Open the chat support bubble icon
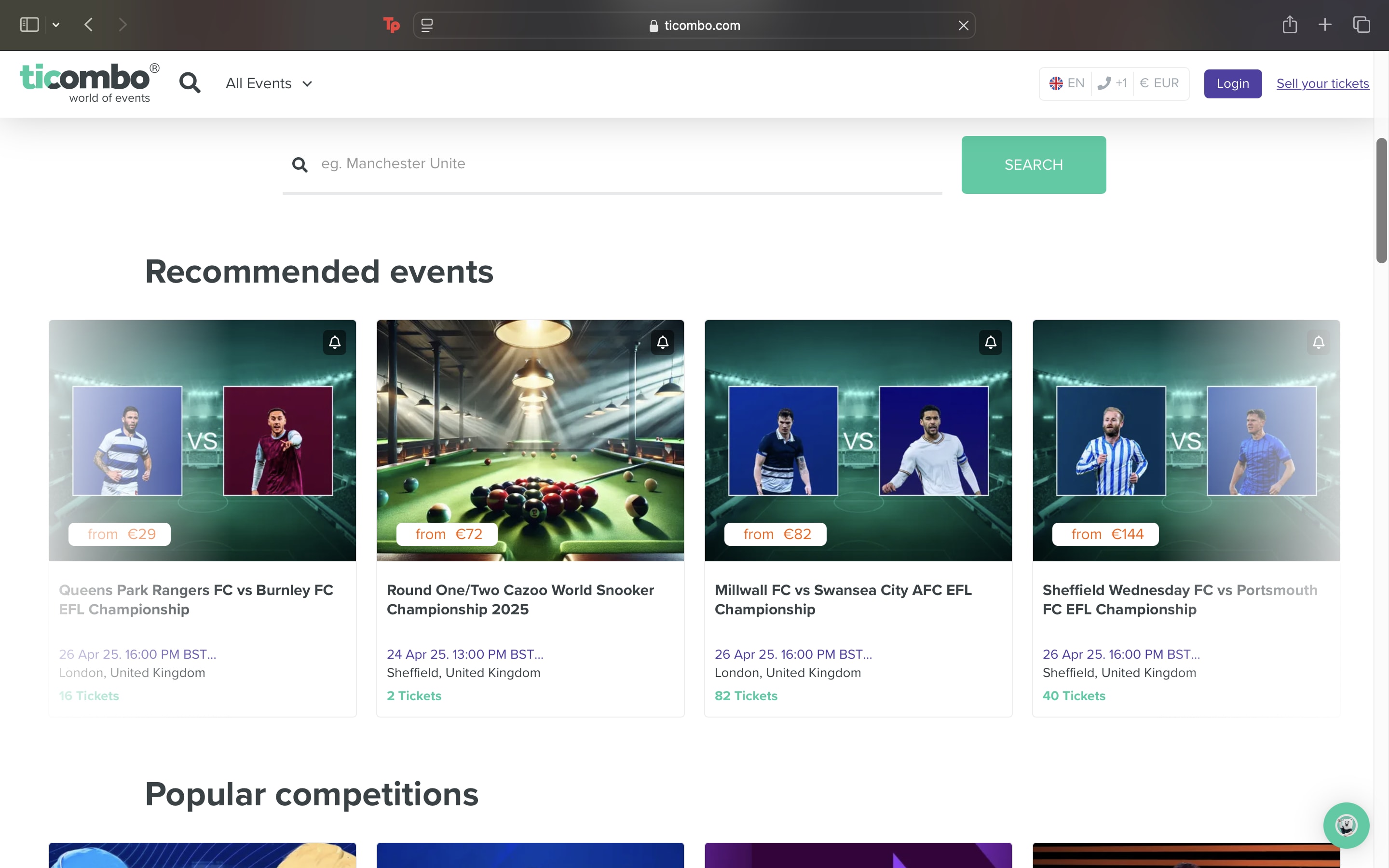Screen dimensions: 1389x868 [1346, 826]
